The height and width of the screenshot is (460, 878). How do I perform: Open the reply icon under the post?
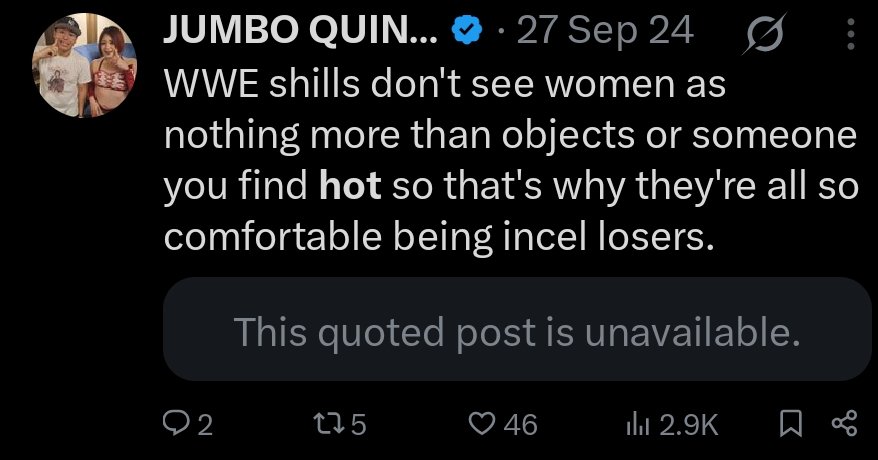pyautogui.click(x=176, y=424)
